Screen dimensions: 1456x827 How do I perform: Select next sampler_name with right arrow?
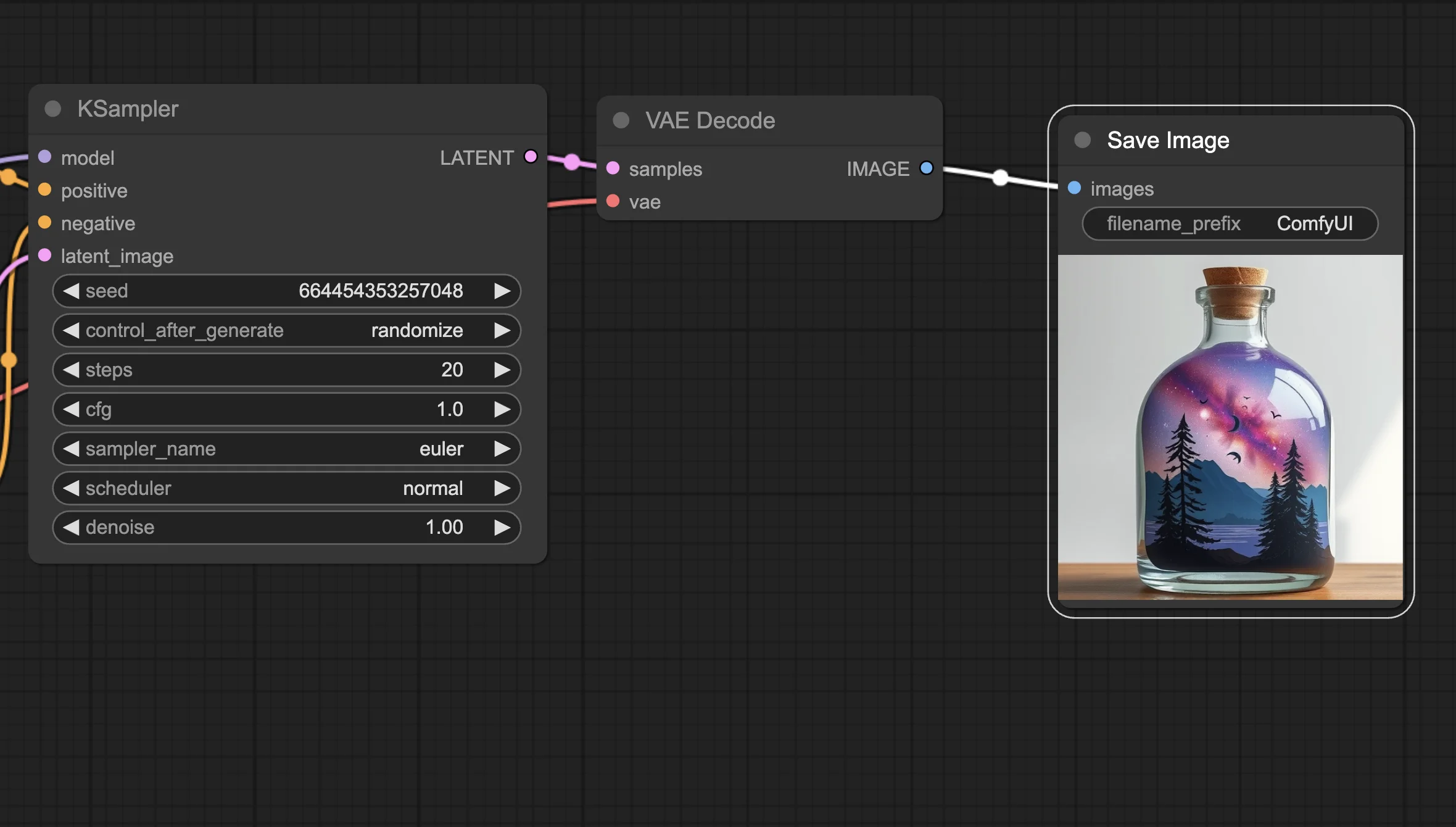502,449
